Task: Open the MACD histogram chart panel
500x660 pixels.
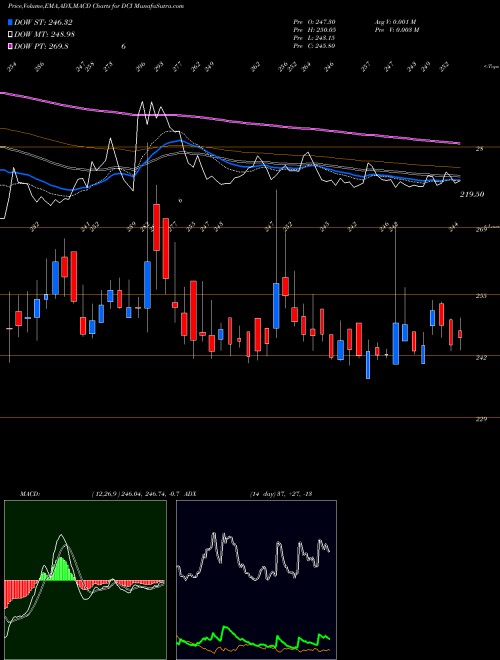Action: [85, 580]
